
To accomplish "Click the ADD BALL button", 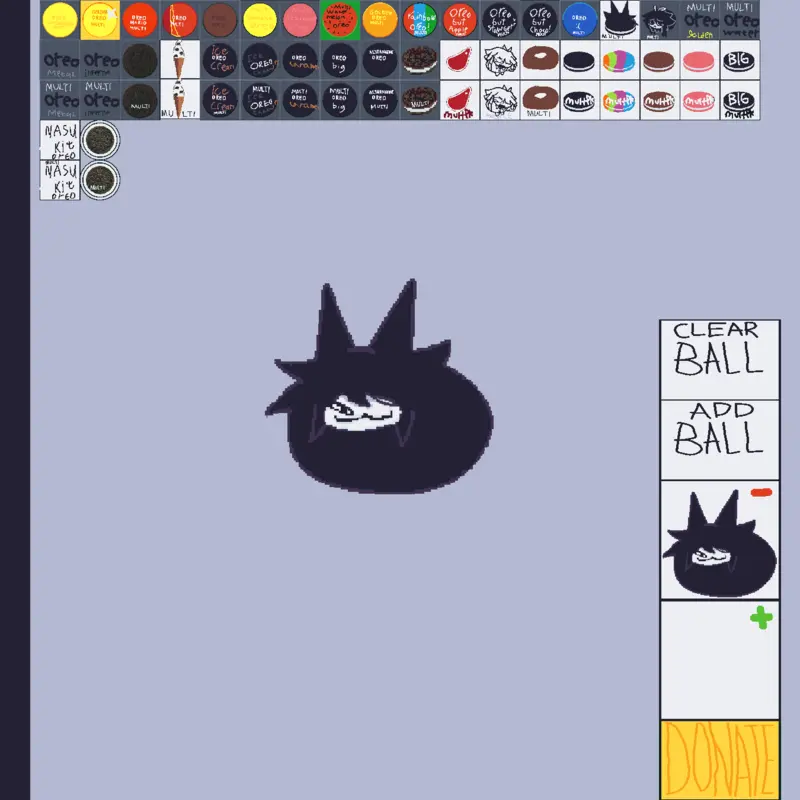I will click(x=719, y=440).
